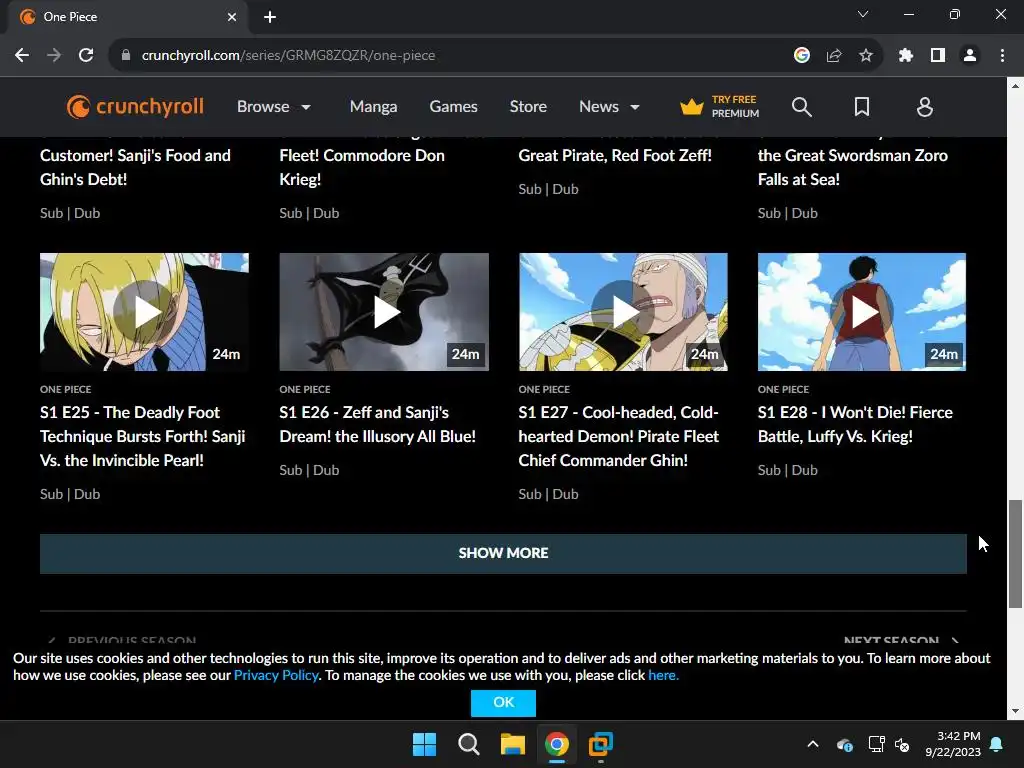Click the OneDrive cloud tray icon

click(844, 744)
